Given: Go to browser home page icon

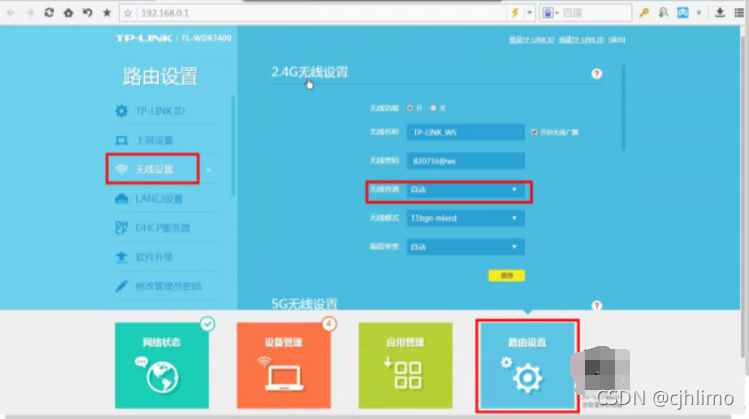Looking at the screenshot, I should (x=68, y=13).
